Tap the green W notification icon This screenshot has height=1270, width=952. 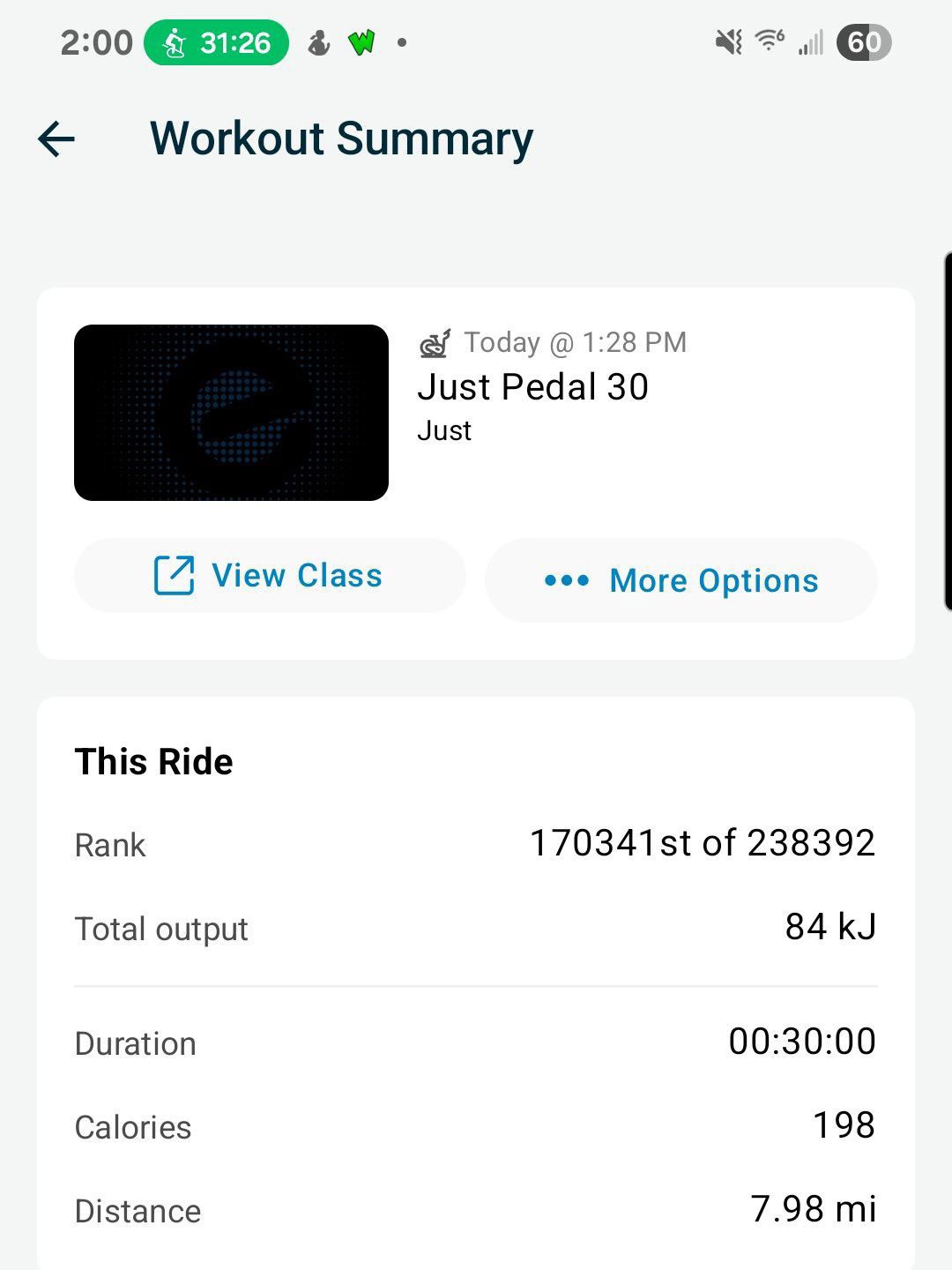361,42
